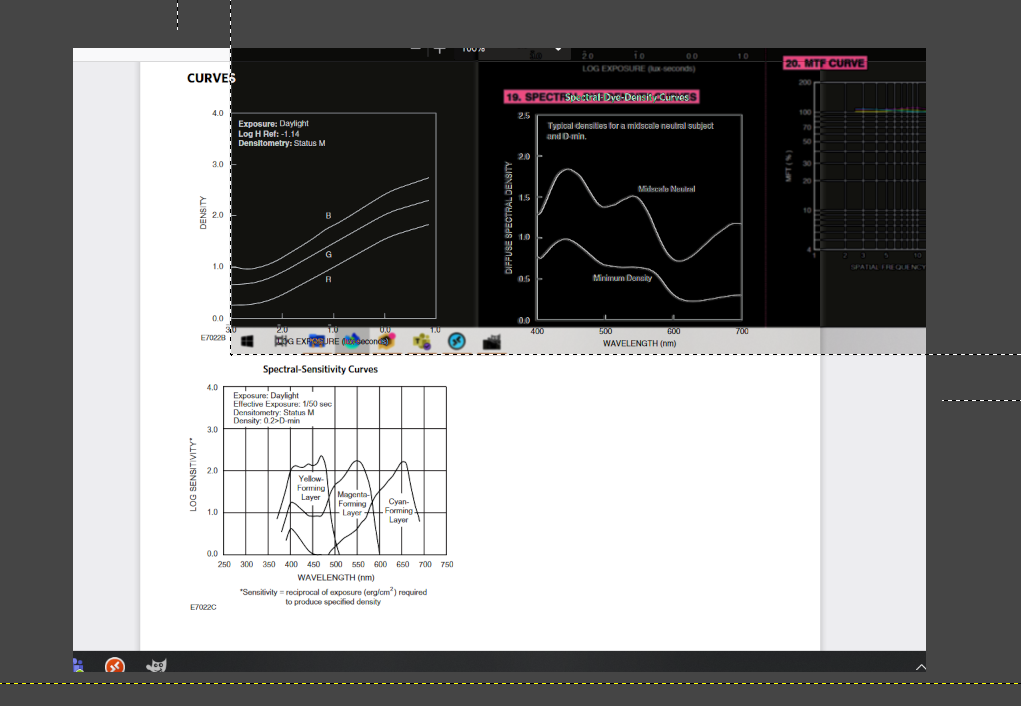Screen dimensions: 1021x706
Task: Open the cyan circular app on the taskbar
Action: tap(456, 340)
